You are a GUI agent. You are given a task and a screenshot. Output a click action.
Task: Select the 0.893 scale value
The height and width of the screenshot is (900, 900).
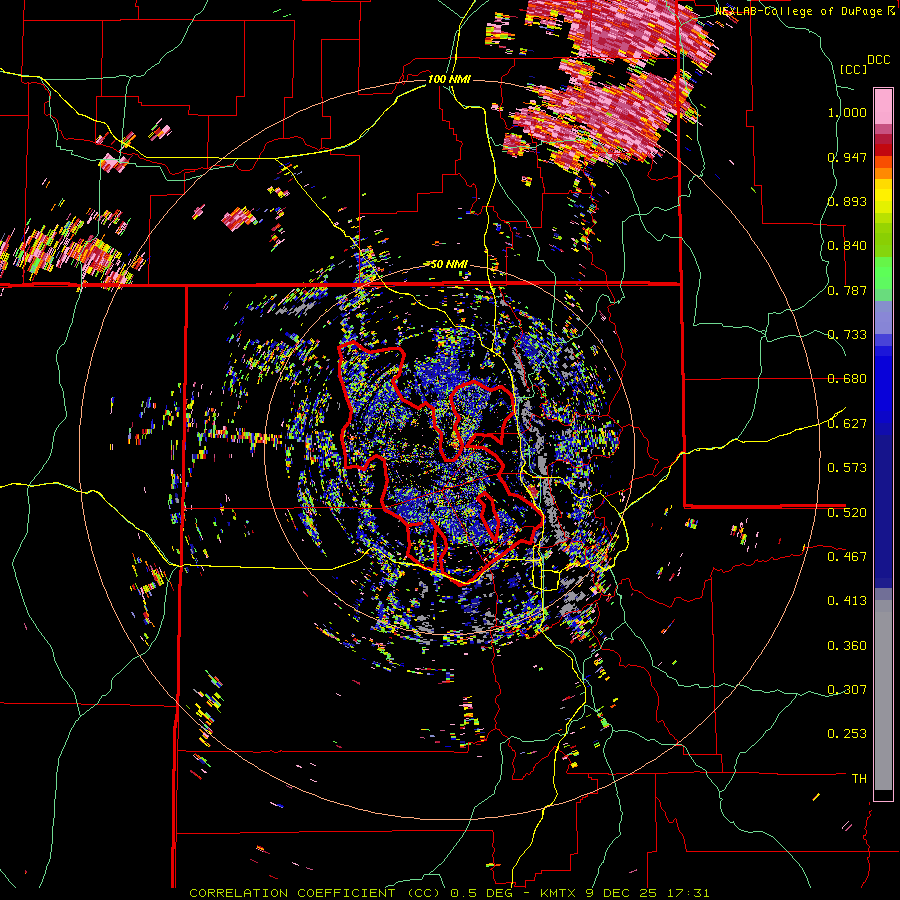tap(847, 201)
